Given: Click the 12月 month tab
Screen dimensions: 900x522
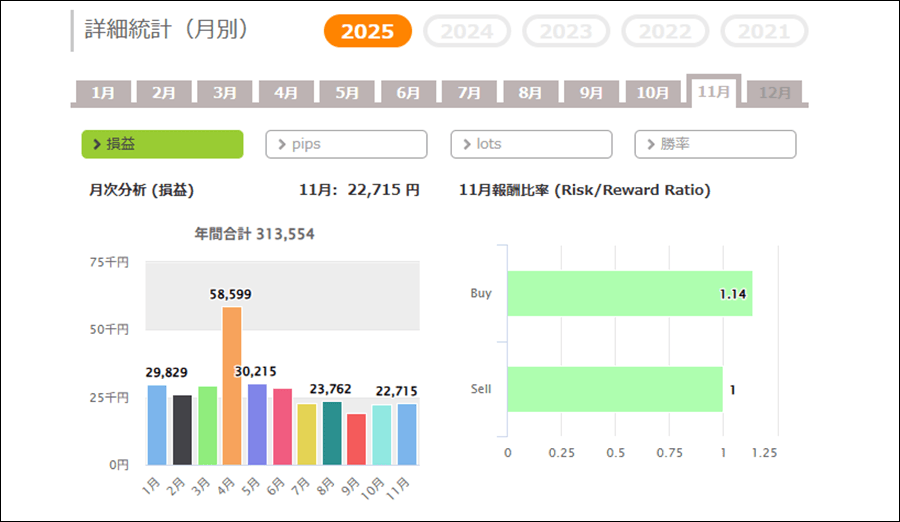Looking at the screenshot, I should coord(775,93).
